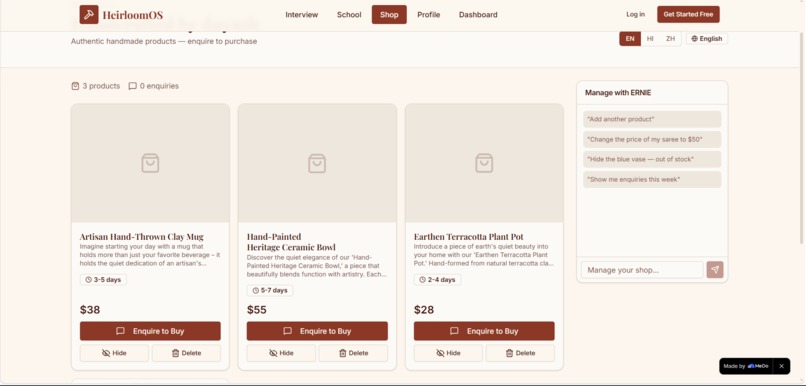Screen dimensions: 806x386
Task: Click the shopping bag icon beside 3 products
Action: [75, 86]
